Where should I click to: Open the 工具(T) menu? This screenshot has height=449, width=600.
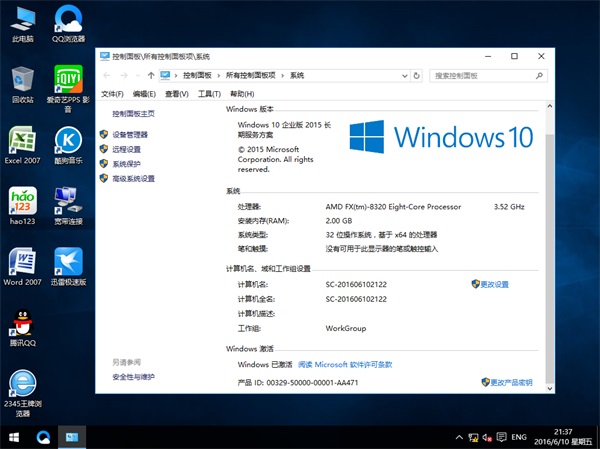click(x=209, y=94)
